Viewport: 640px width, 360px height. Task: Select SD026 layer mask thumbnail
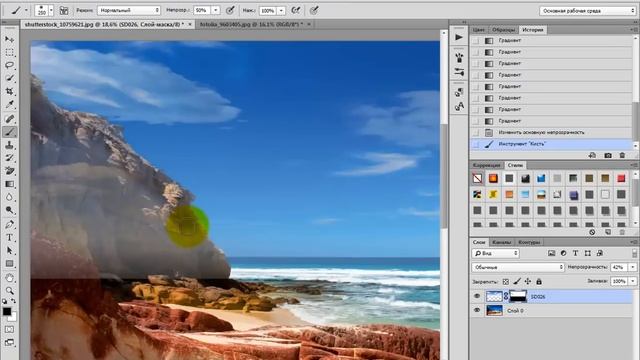click(518, 297)
